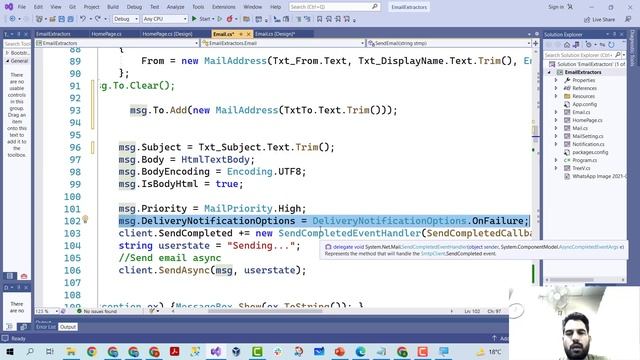Switch to the EmailExtractors tab
This screenshot has height=360, width=640.
tap(53, 34)
